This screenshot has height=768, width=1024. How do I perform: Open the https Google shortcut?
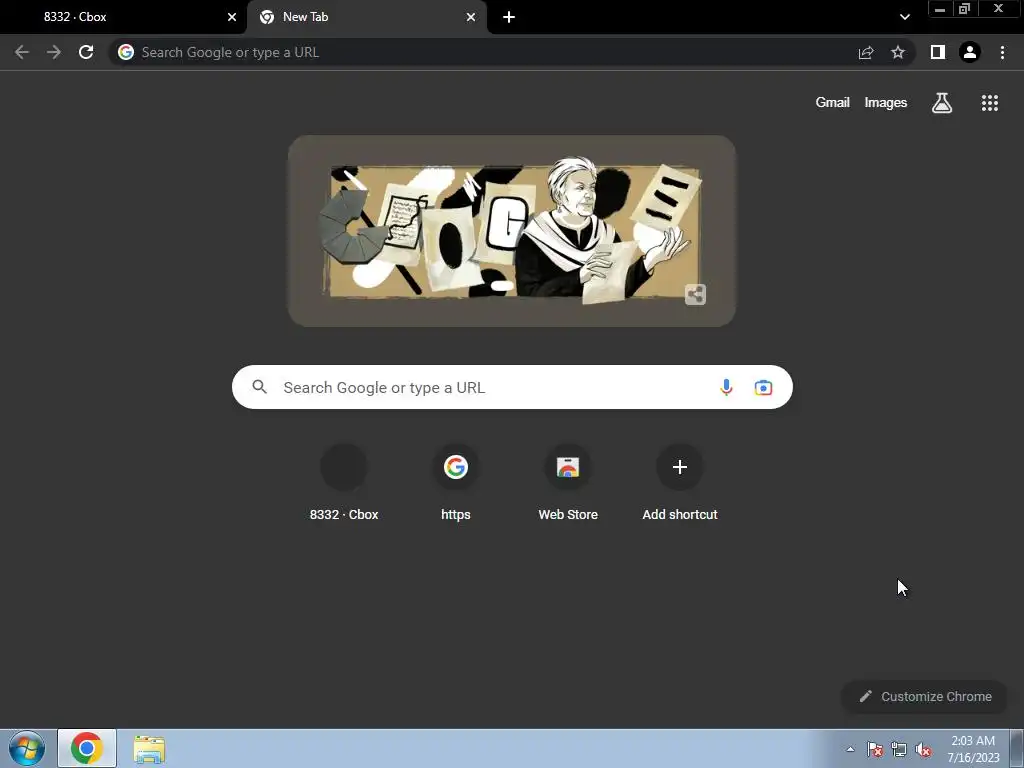tap(456, 482)
